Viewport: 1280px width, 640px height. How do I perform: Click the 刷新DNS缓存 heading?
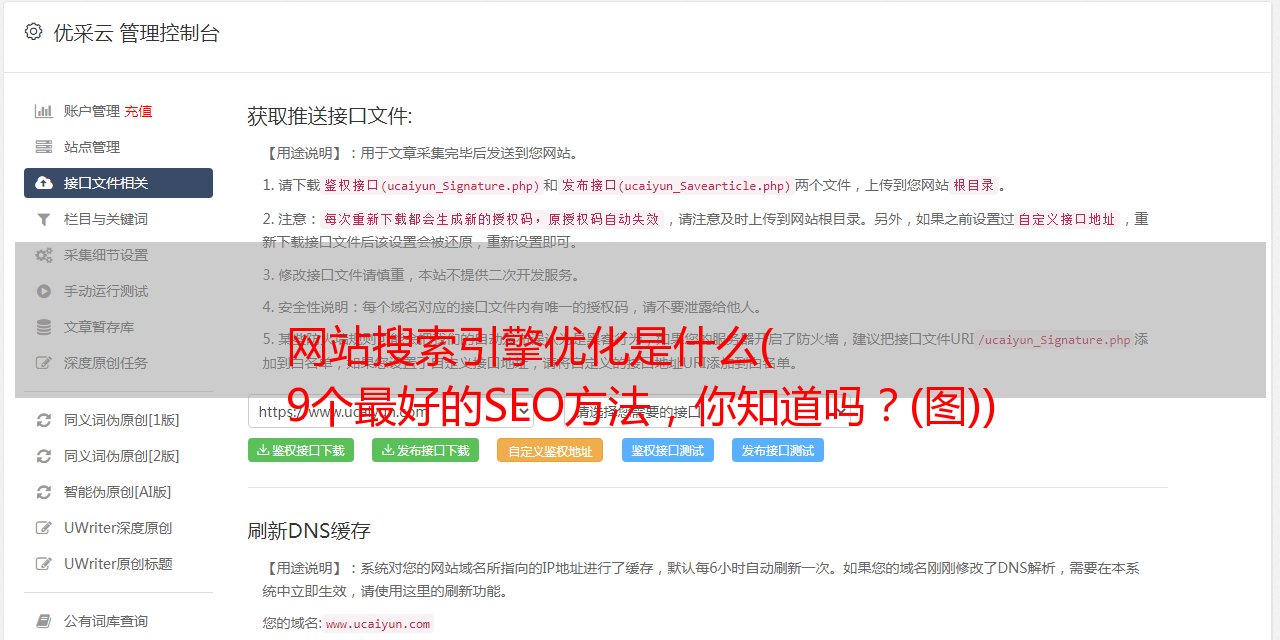(309, 530)
